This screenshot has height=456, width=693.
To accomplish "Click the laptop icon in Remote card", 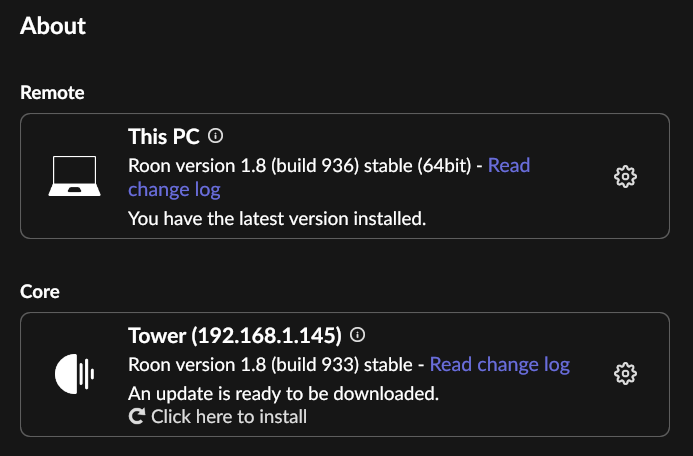I will coord(74,176).
